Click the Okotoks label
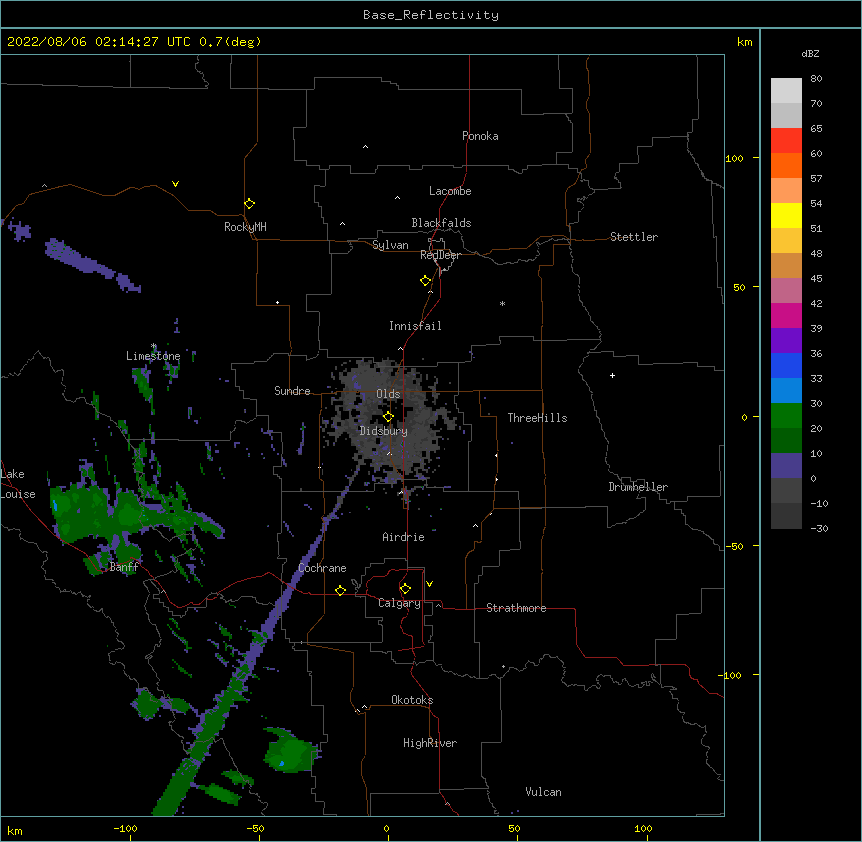This screenshot has height=842, width=862. [x=412, y=700]
